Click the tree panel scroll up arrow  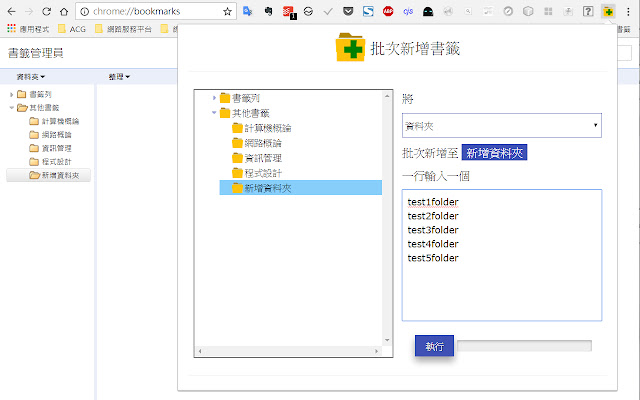387,96
